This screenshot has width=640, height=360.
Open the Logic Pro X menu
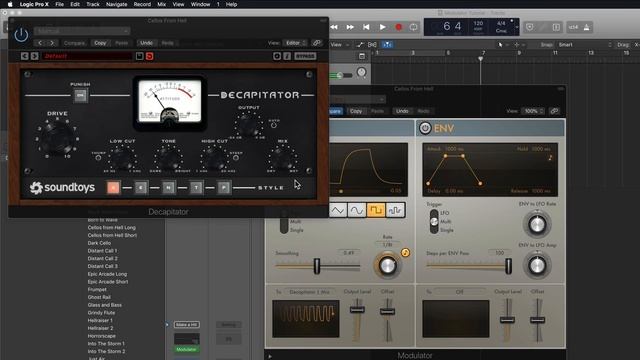click(34, 4)
